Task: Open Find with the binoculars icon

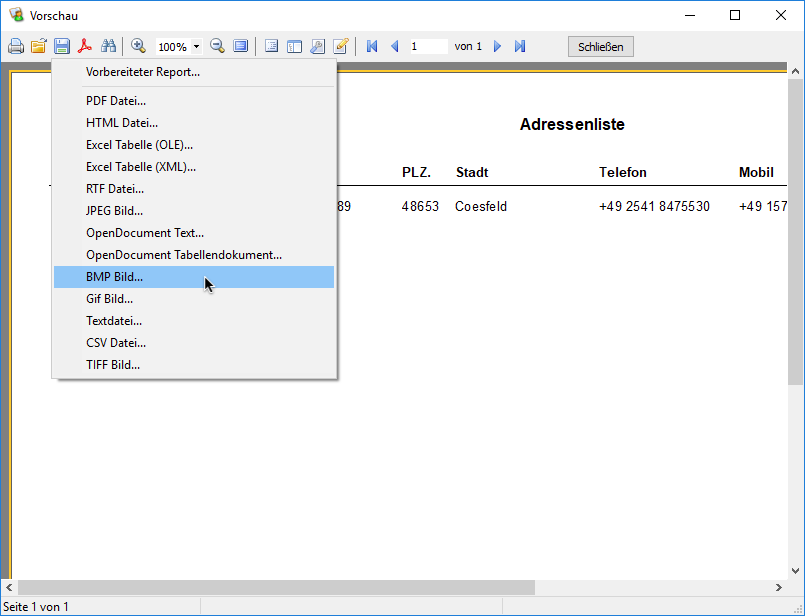Action: (x=109, y=46)
